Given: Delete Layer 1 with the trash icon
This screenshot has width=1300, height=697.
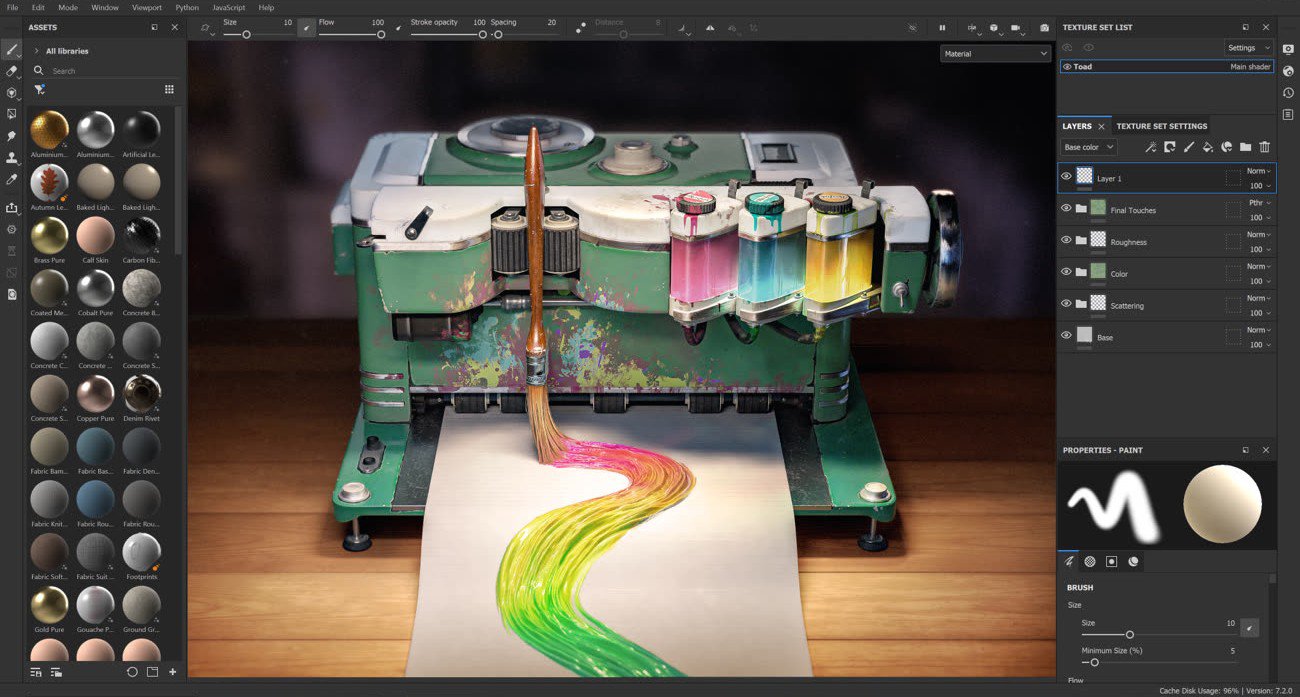Looking at the screenshot, I should [x=1265, y=147].
